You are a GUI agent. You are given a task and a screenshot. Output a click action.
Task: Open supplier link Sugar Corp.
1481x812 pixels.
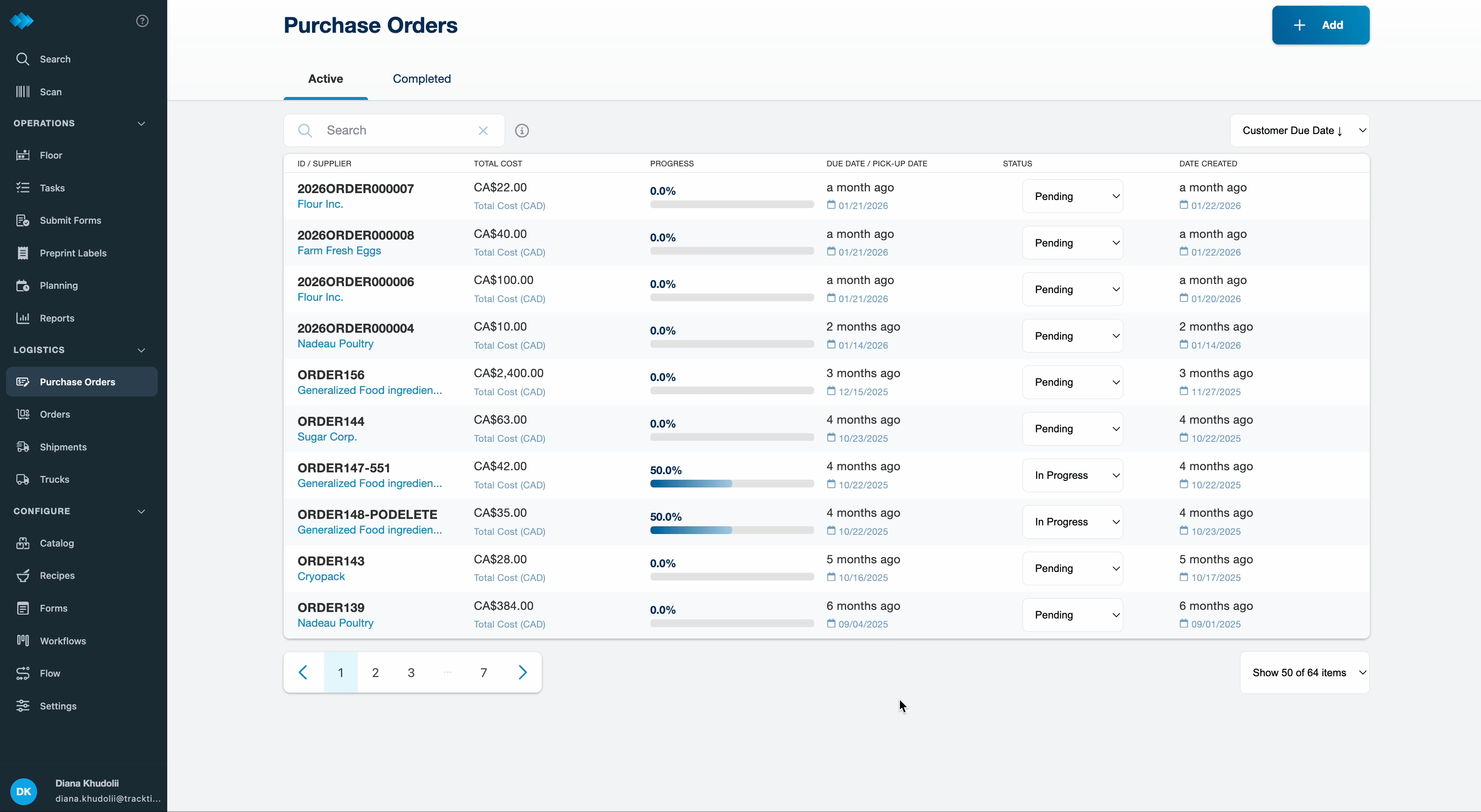327,437
